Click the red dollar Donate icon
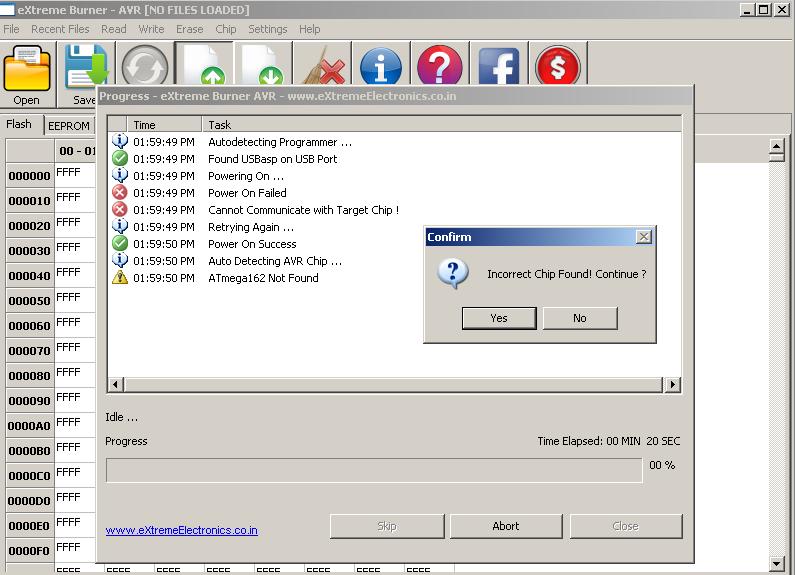 (558, 66)
